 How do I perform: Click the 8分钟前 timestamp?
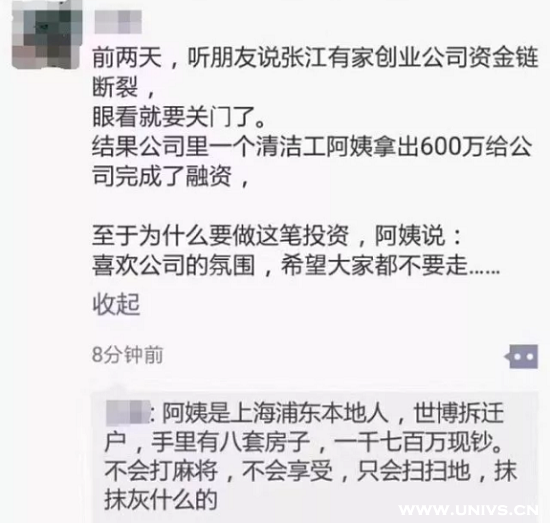tap(128, 355)
